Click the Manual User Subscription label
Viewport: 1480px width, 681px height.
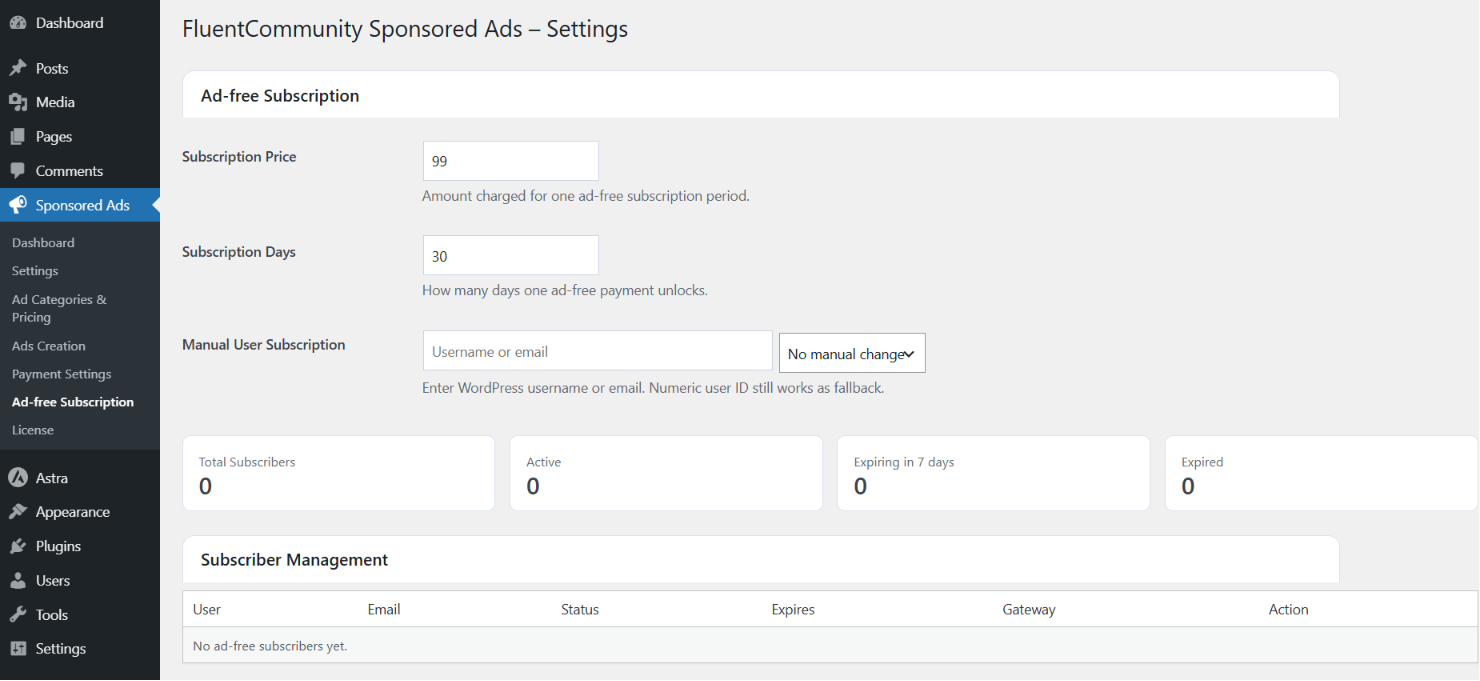tap(264, 345)
